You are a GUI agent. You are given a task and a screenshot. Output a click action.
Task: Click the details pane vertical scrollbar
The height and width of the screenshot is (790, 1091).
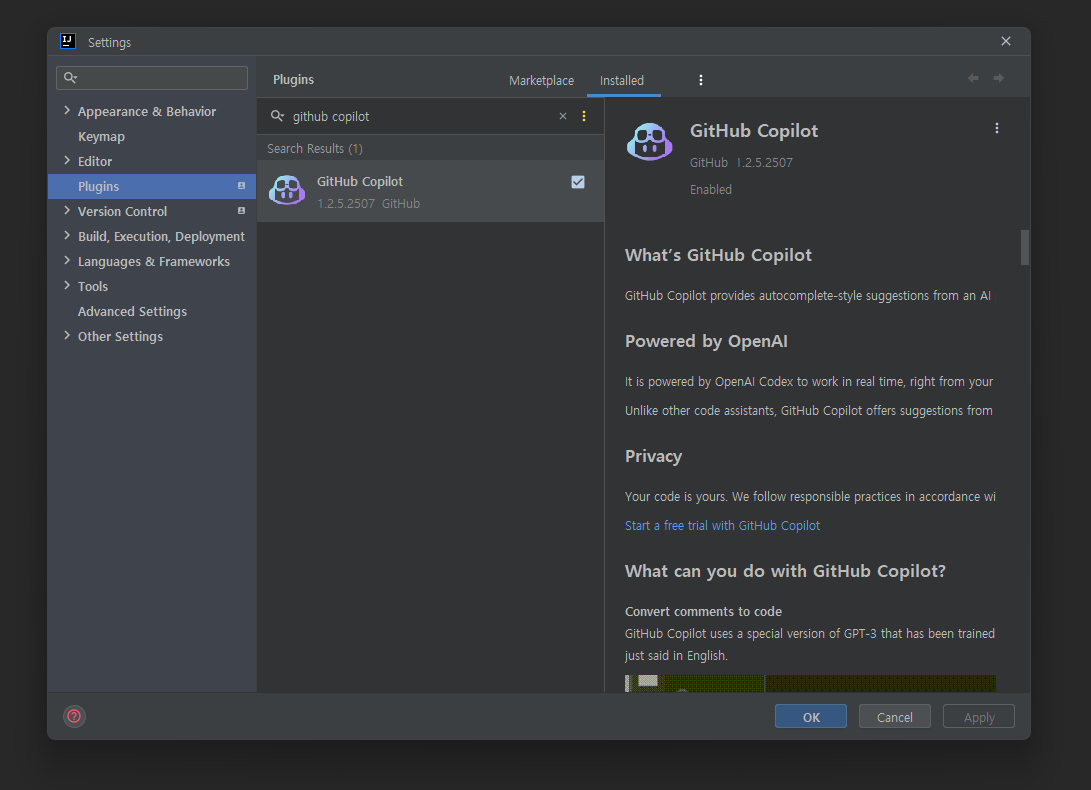(1024, 247)
